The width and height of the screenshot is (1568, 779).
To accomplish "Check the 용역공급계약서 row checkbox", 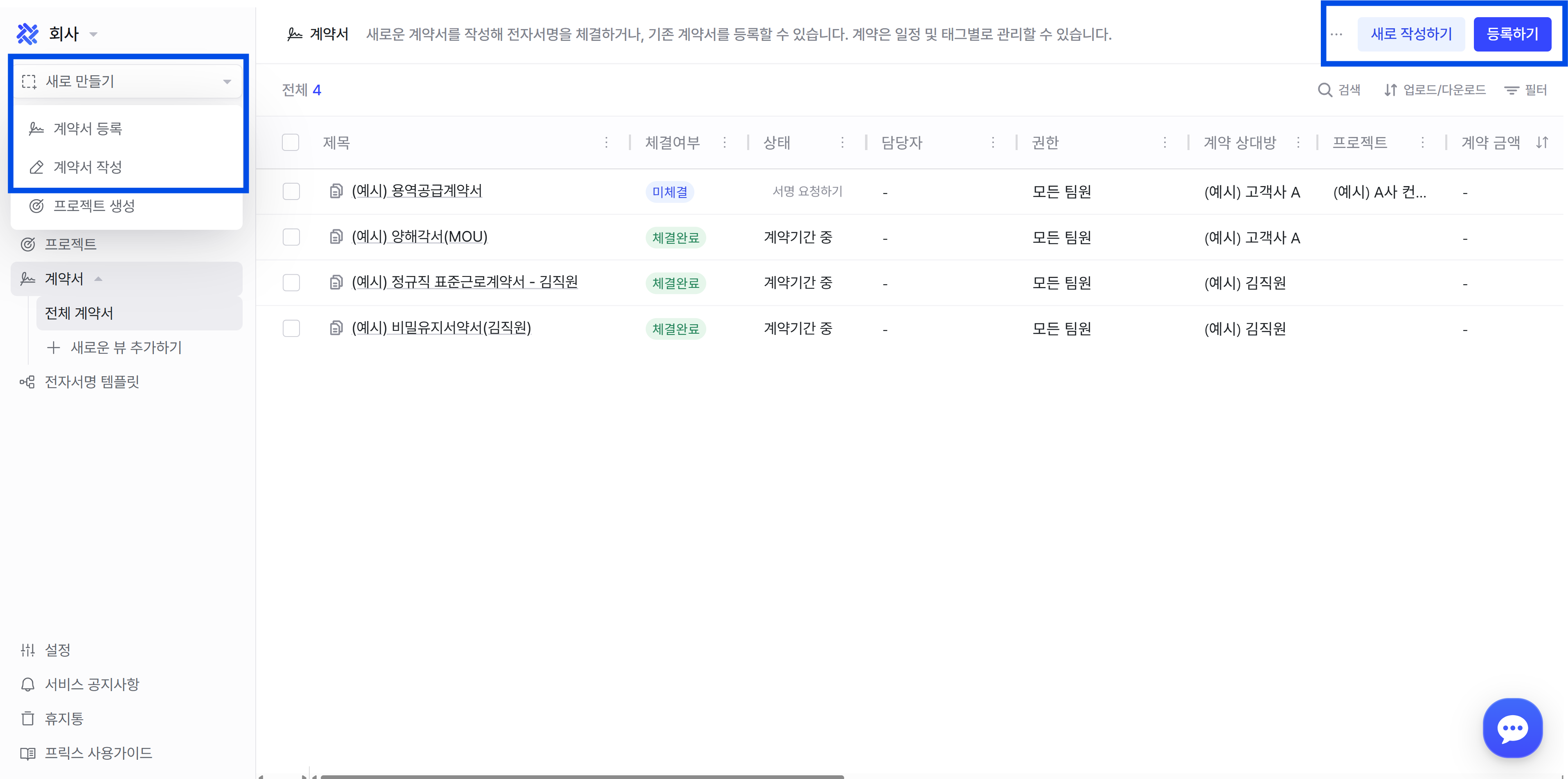I will coord(291,191).
